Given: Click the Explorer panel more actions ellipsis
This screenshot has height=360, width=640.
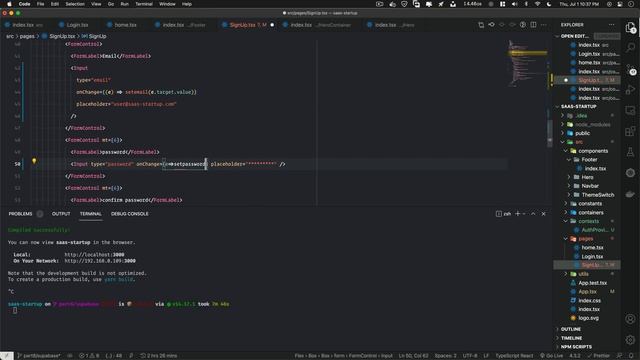Looking at the screenshot, I should [x=611, y=25].
